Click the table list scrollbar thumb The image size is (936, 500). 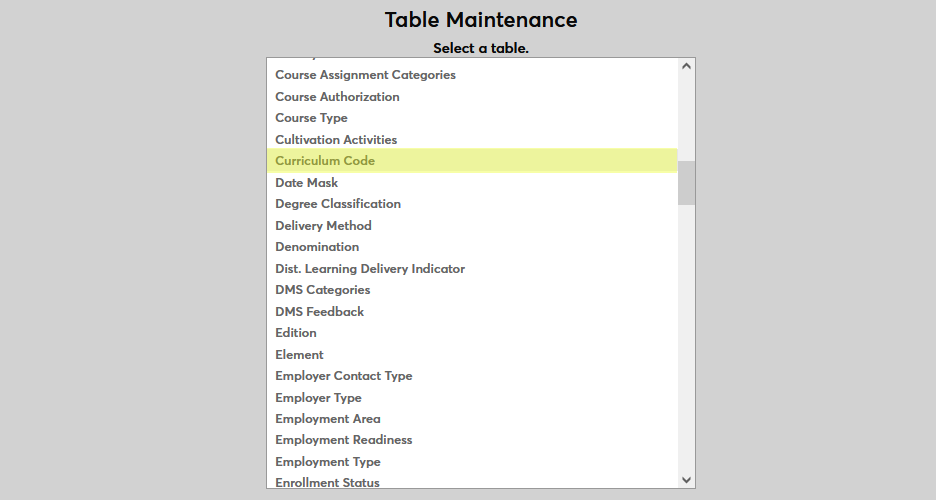click(686, 182)
